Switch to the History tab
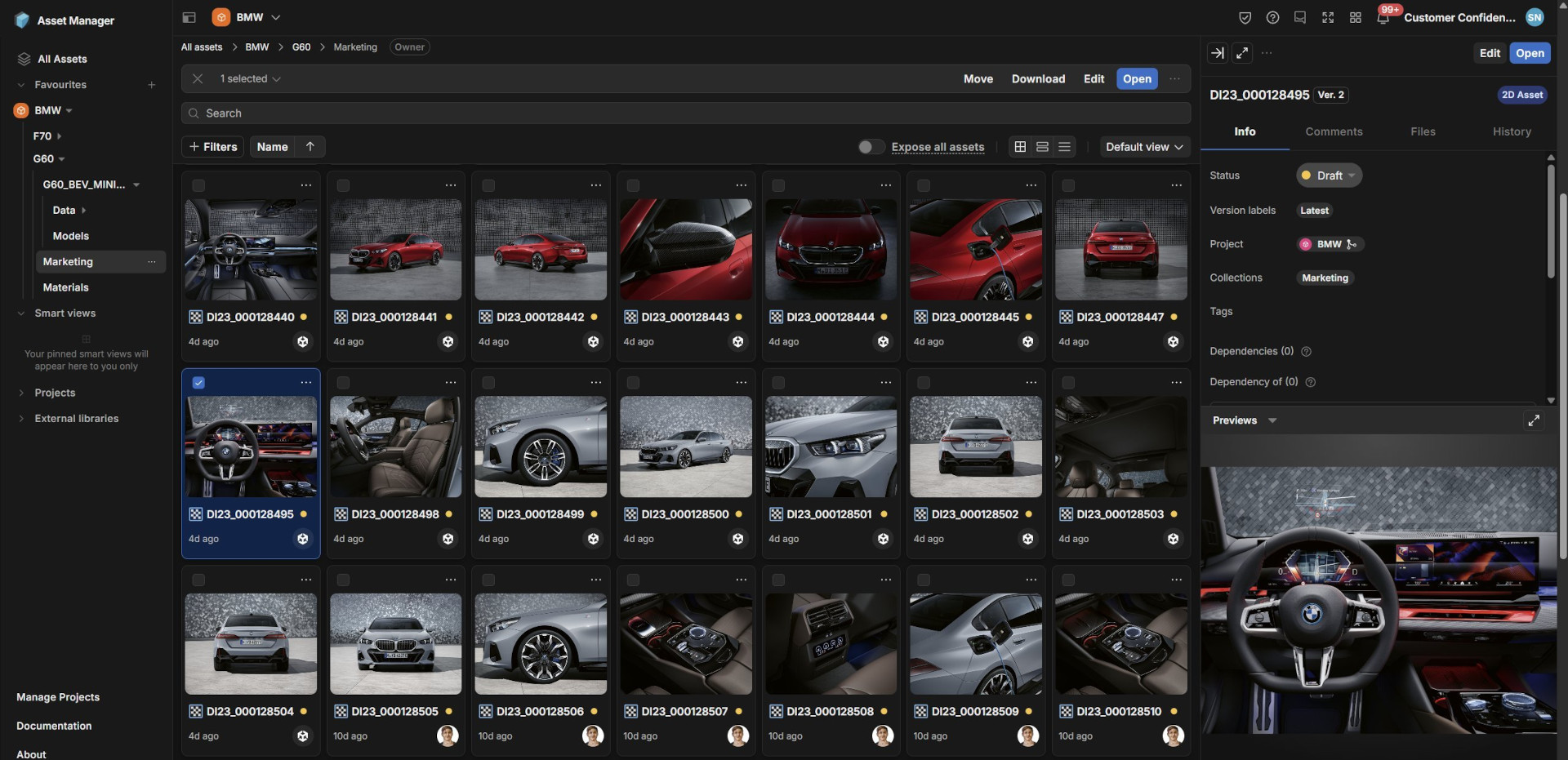Image resolution: width=1568 pixels, height=760 pixels. coord(1511,131)
